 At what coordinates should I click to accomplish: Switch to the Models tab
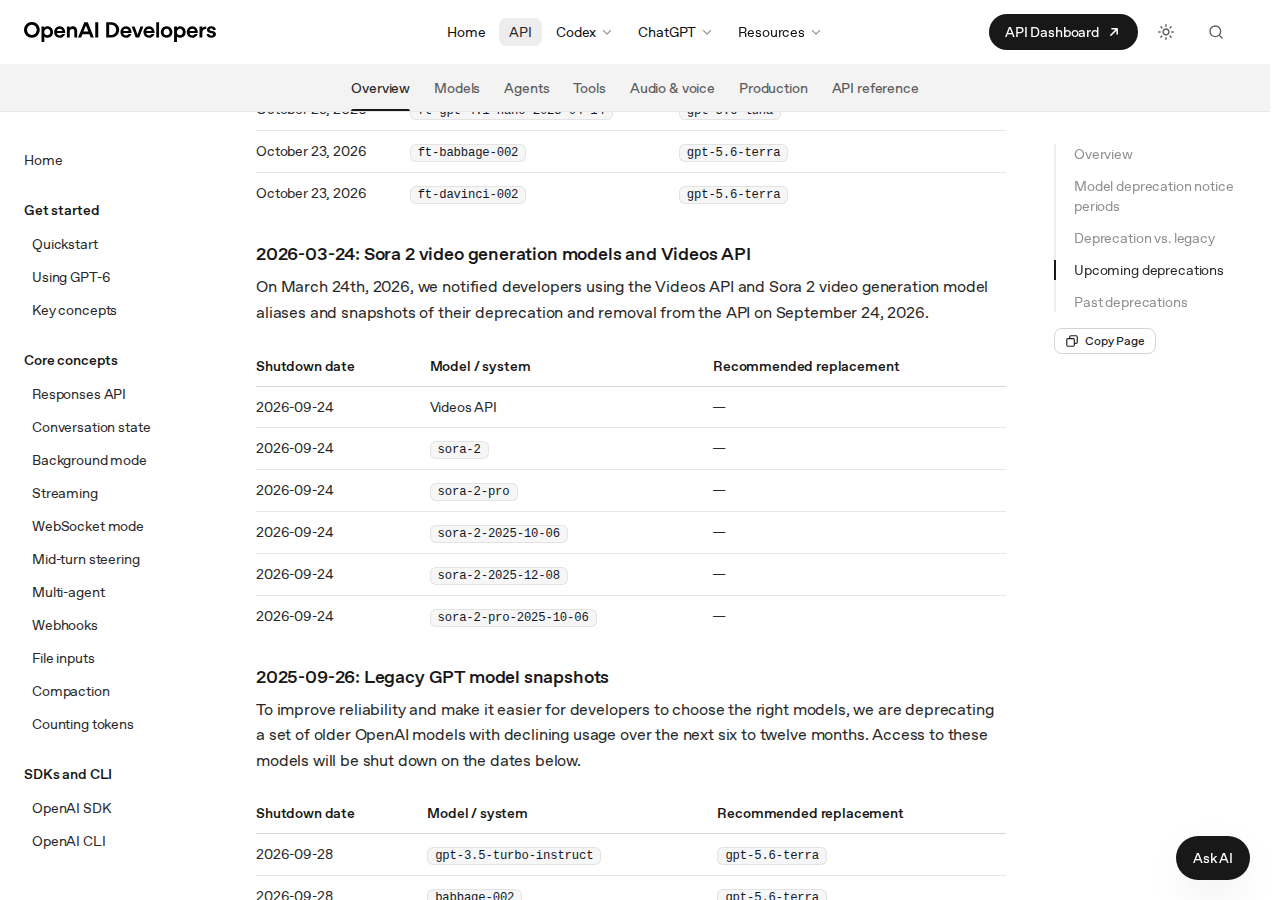pos(457,88)
